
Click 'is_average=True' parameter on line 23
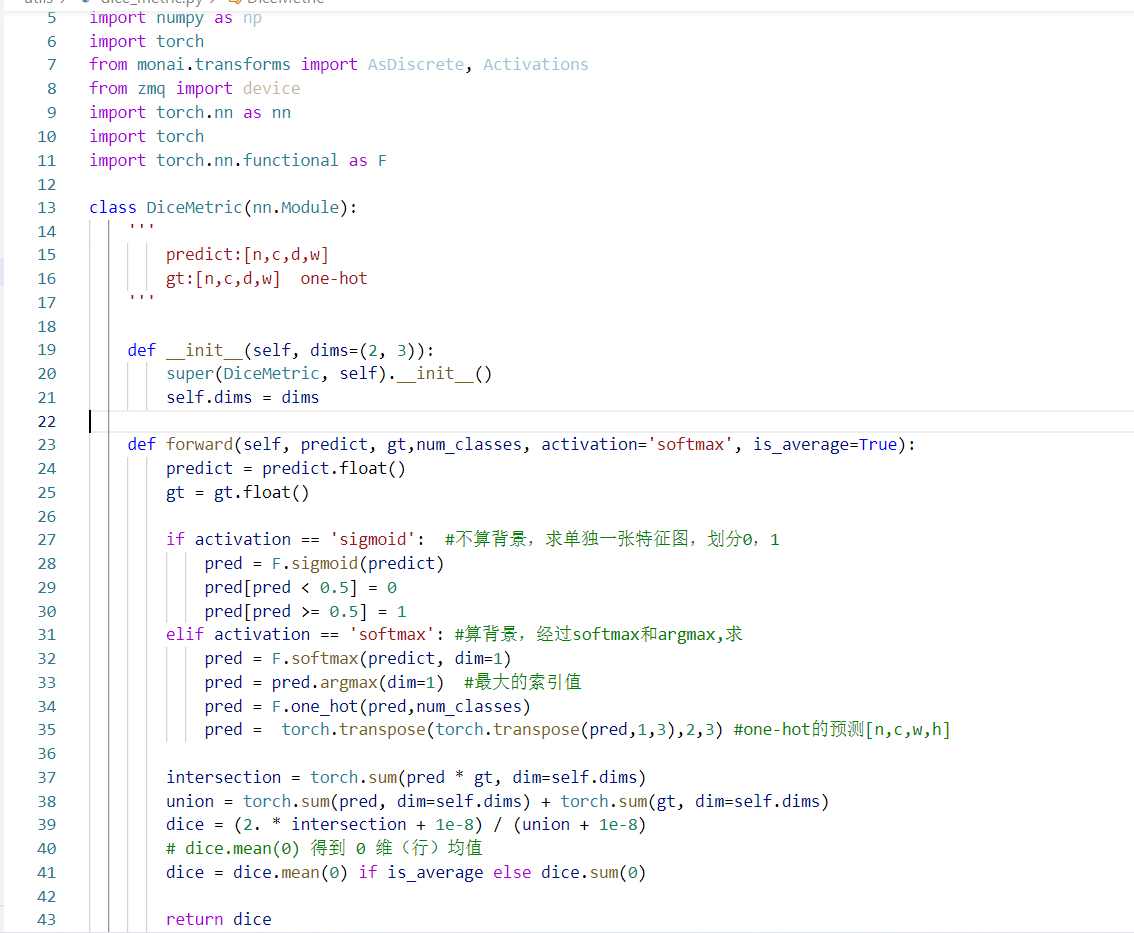825,444
